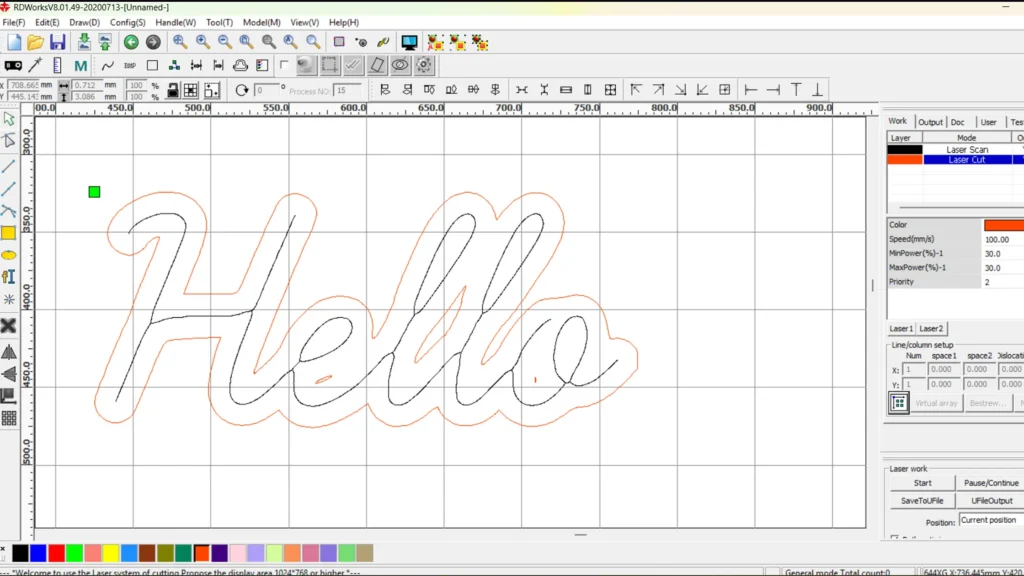This screenshot has width=1024, height=576.
Task: Pick the yellow swatch in color palette
Action: pyautogui.click(x=110, y=553)
